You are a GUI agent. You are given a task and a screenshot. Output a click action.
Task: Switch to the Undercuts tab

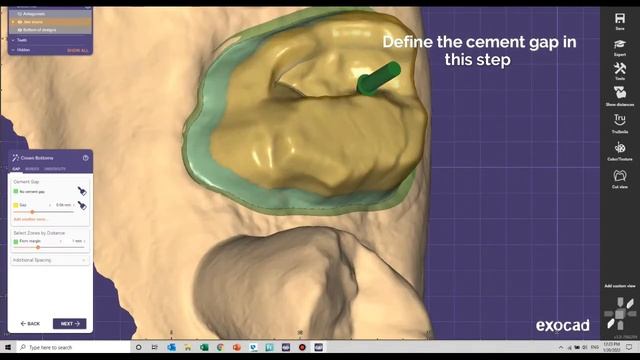(x=55, y=169)
